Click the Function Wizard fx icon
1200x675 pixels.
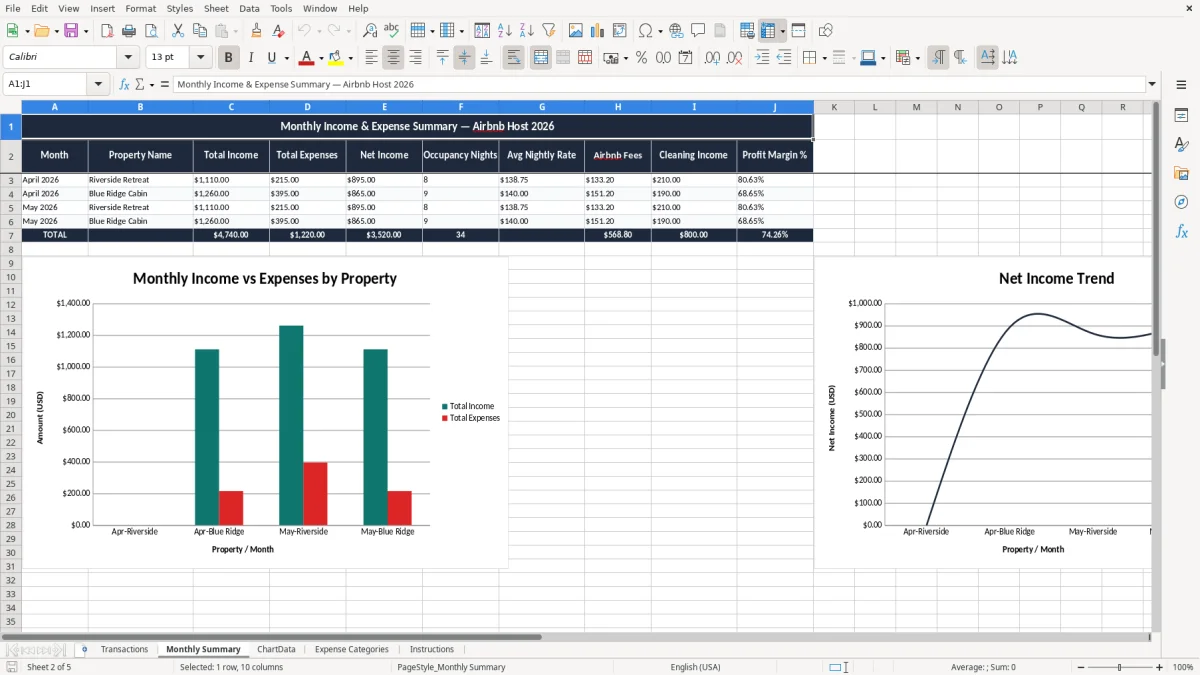pos(125,85)
